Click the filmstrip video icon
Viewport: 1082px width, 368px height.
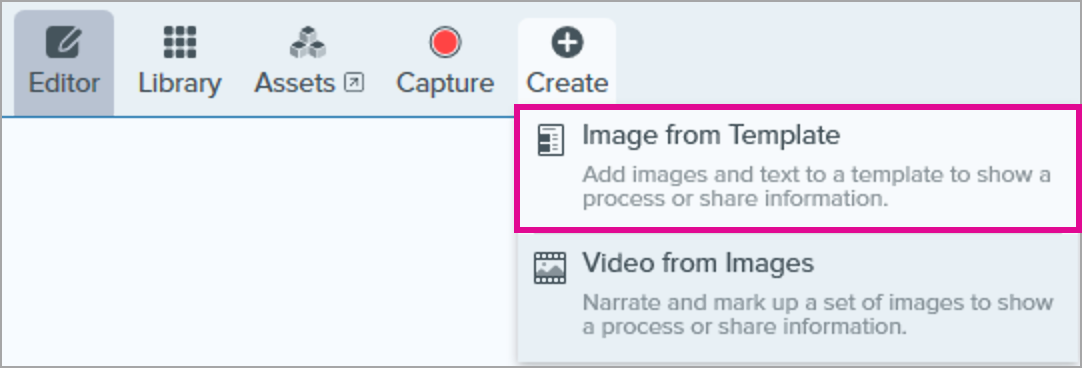[x=550, y=268]
